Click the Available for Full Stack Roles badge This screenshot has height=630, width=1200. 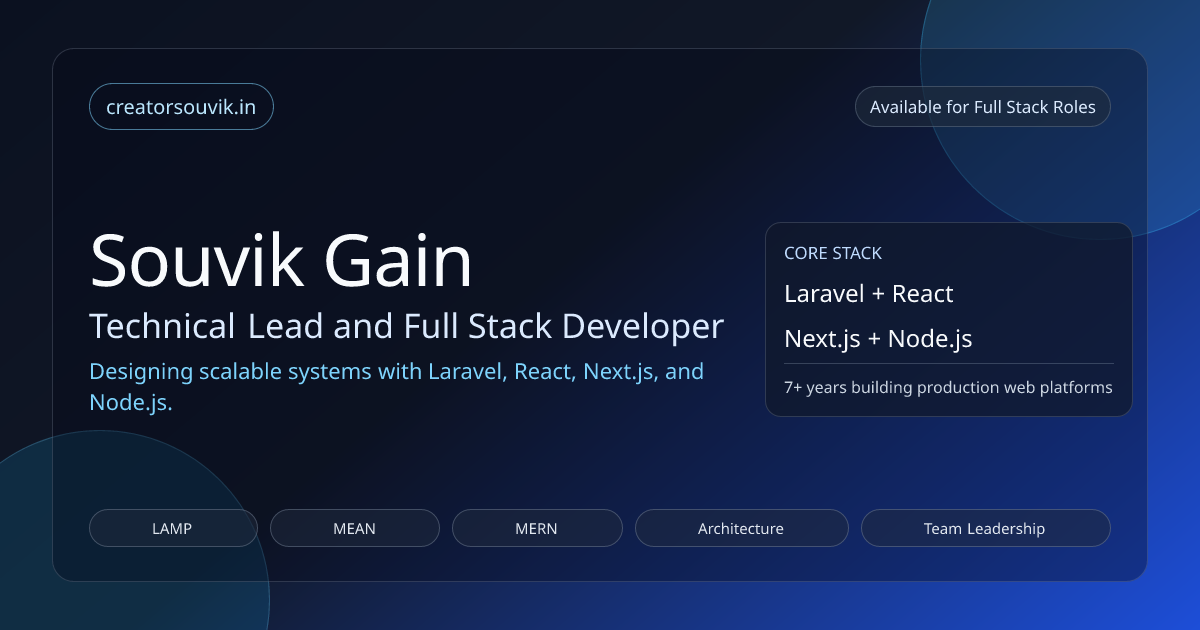(x=982, y=107)
